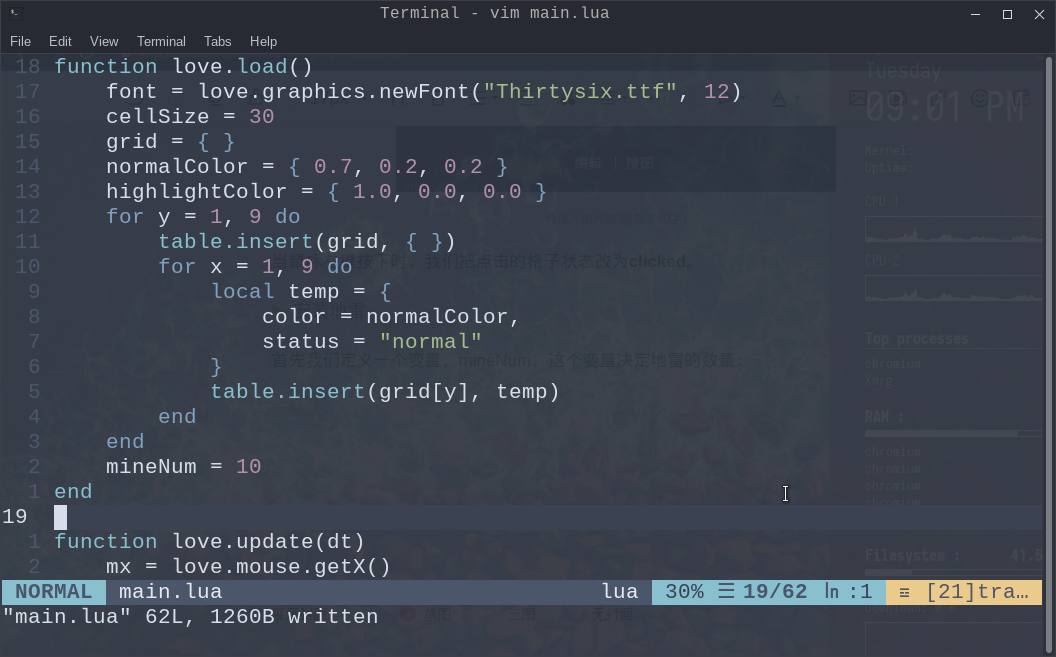
Task: Click 'function love.update(dt)' line
Action: [x=209, y=542]
